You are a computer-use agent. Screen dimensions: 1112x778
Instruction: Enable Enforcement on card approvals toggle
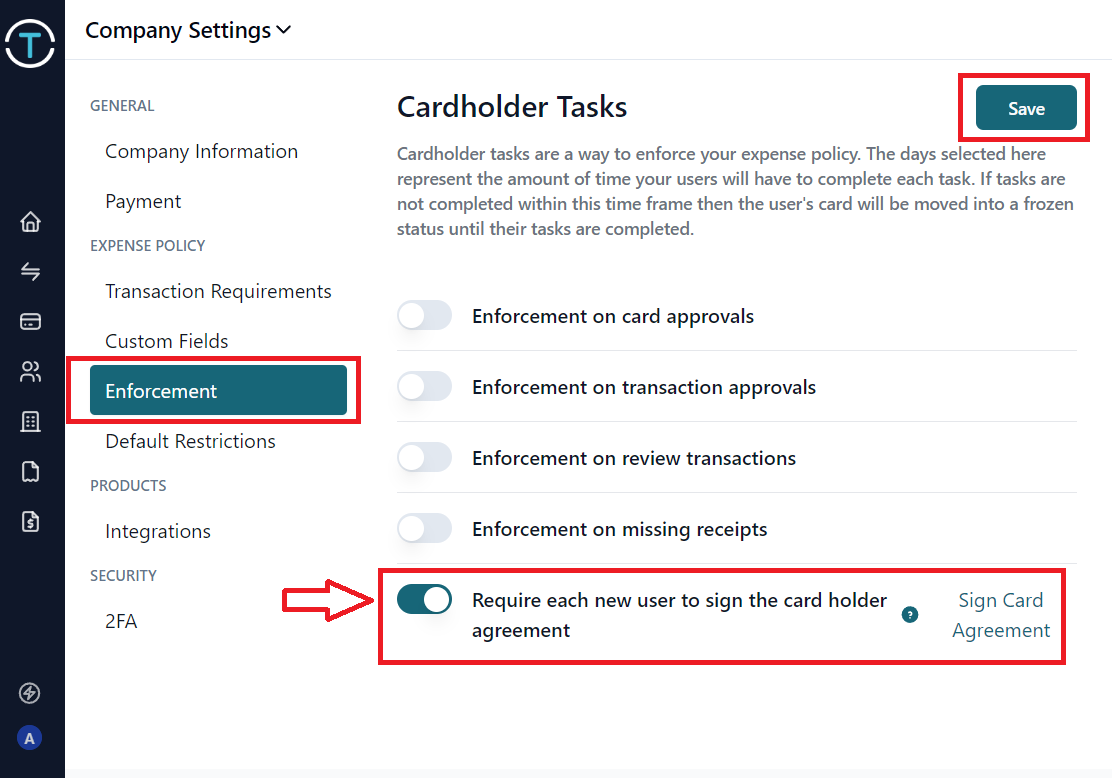click(x=424, y=316)
